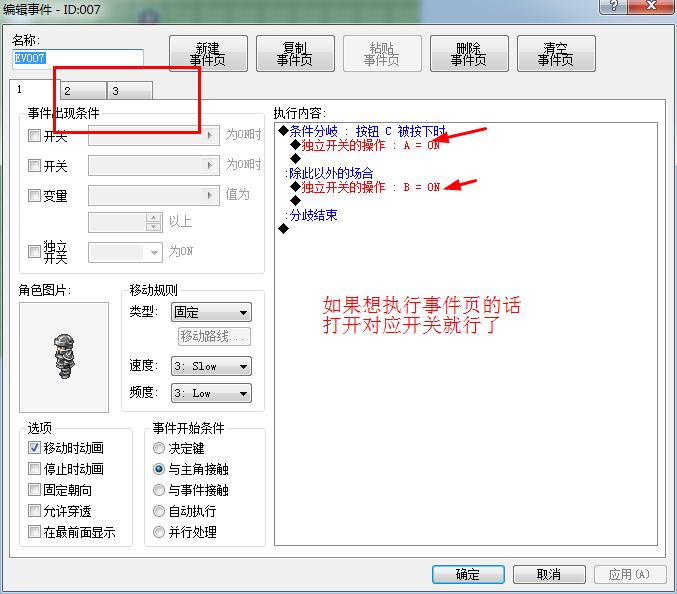Click the 清空事件页 button

[556, 54]
